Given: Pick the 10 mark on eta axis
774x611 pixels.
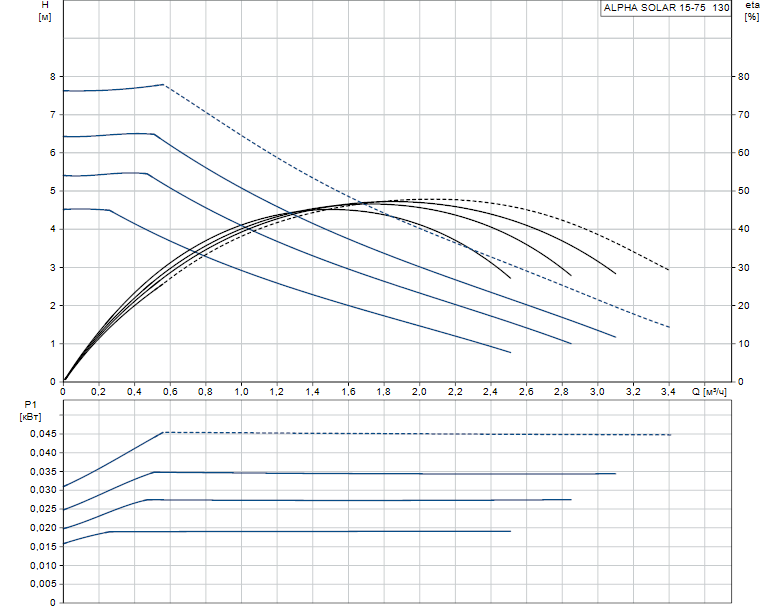Looking at the screenshot, I should 743,344.
